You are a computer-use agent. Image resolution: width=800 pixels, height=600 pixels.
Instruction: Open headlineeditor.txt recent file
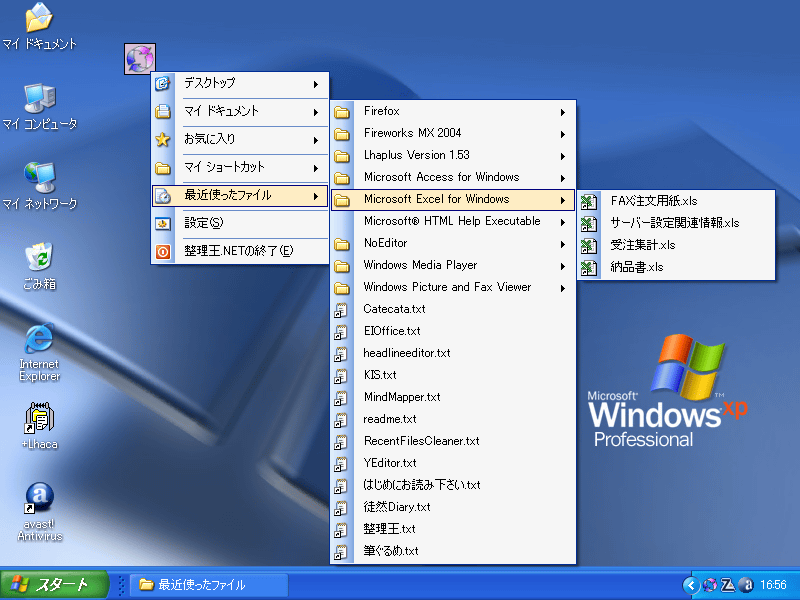(453, 353)
